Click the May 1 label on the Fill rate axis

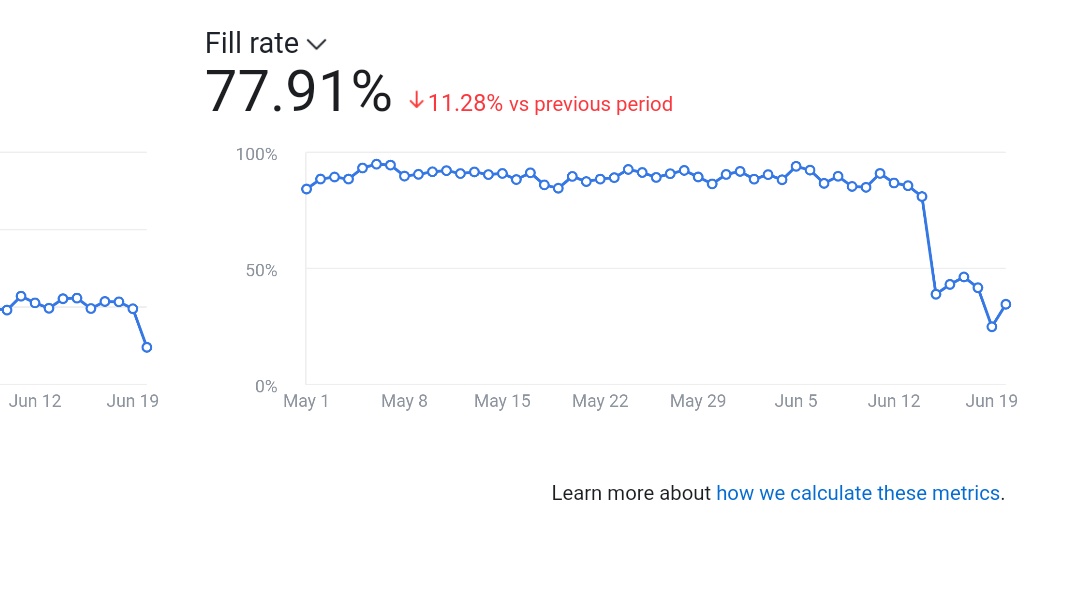[306, 401]
